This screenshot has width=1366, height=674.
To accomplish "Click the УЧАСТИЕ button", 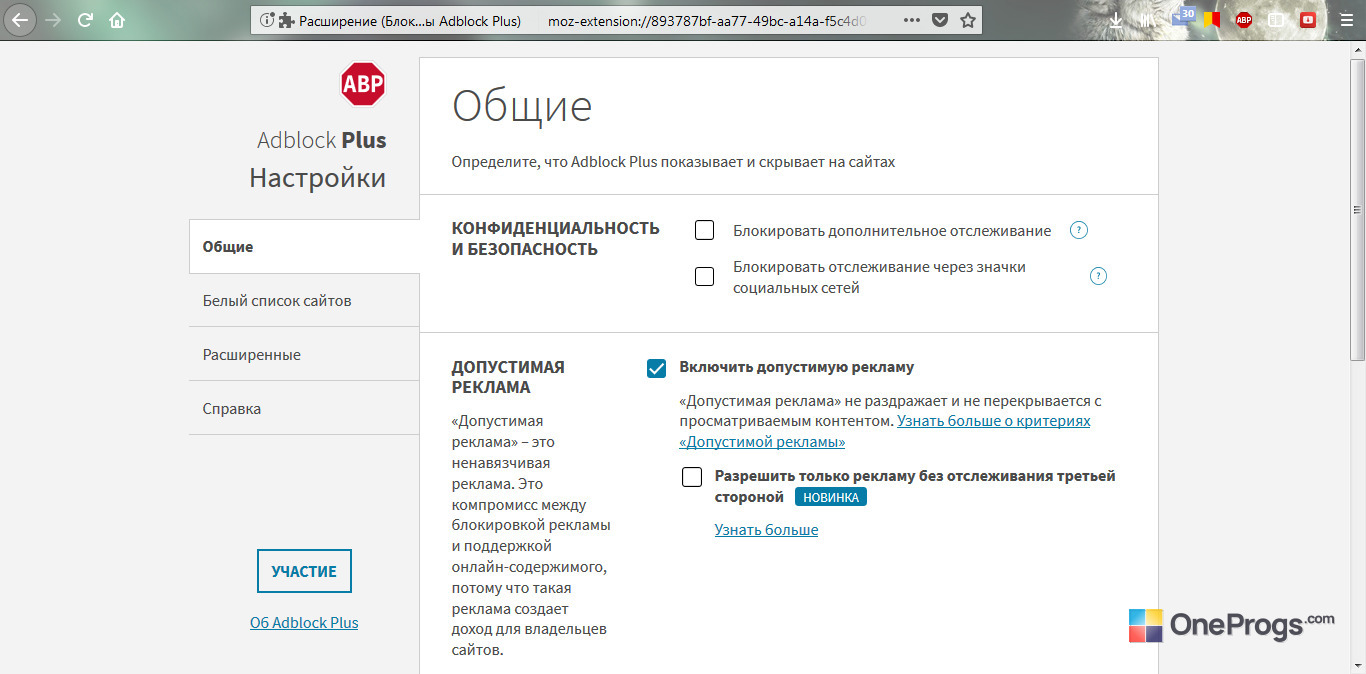I will [304, 571].
